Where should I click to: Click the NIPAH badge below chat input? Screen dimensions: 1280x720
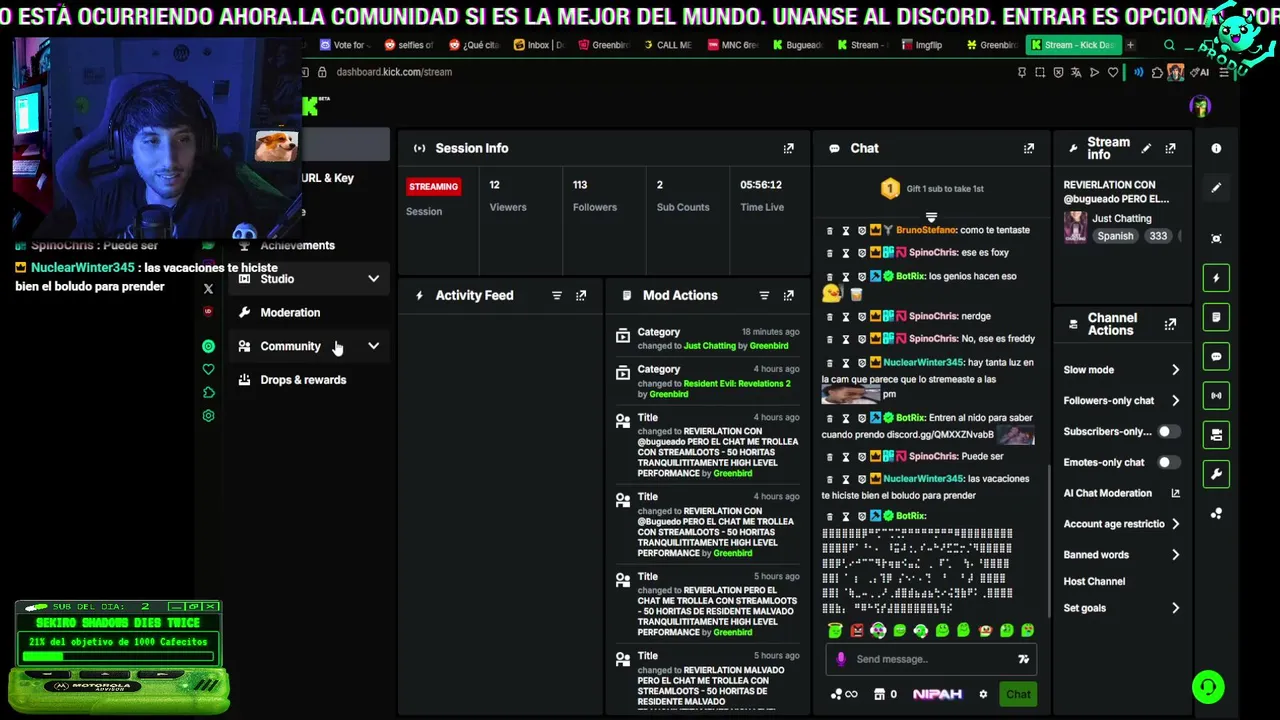coord(937,694)
